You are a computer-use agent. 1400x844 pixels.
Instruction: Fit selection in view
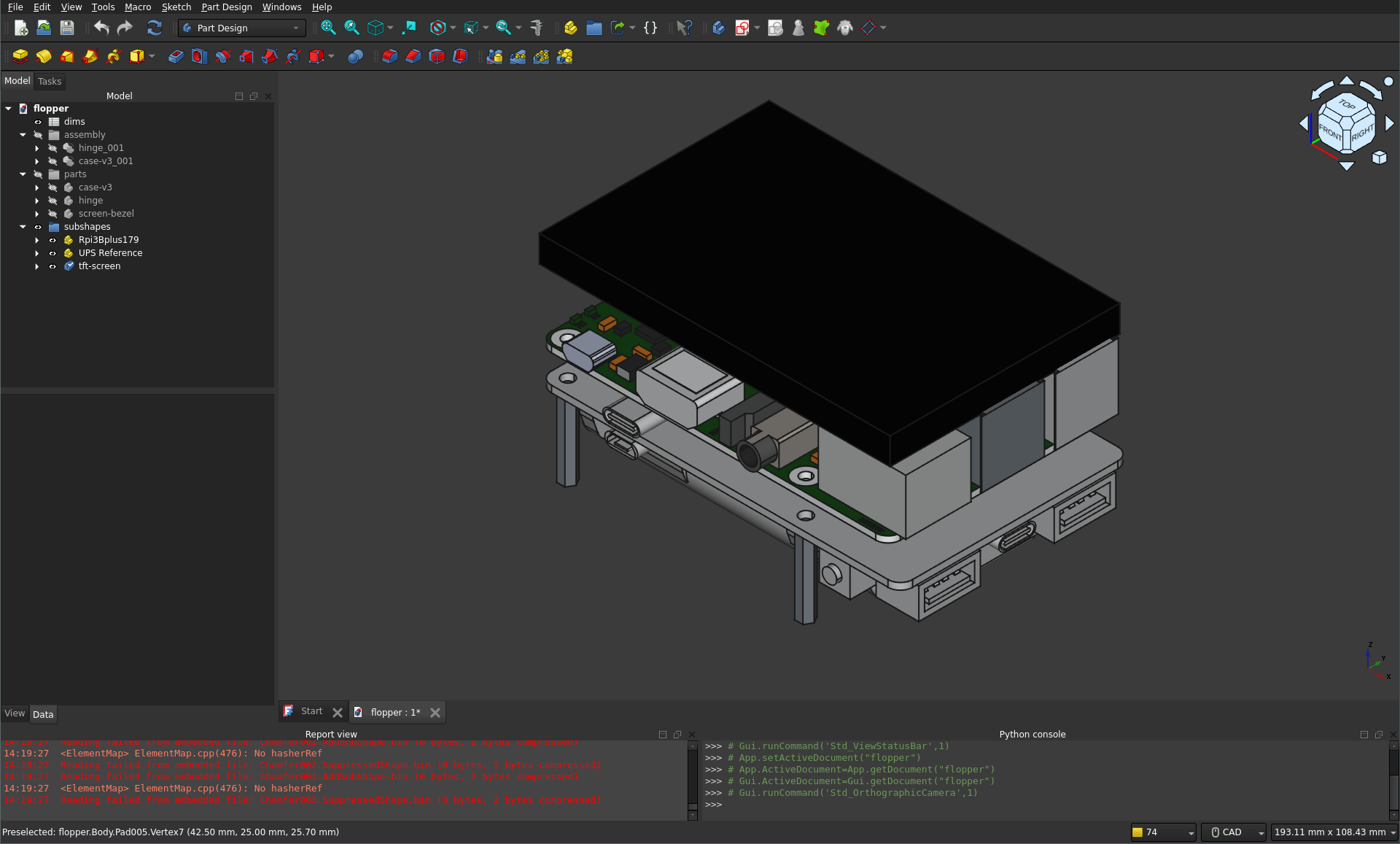[x=351, y=28]
